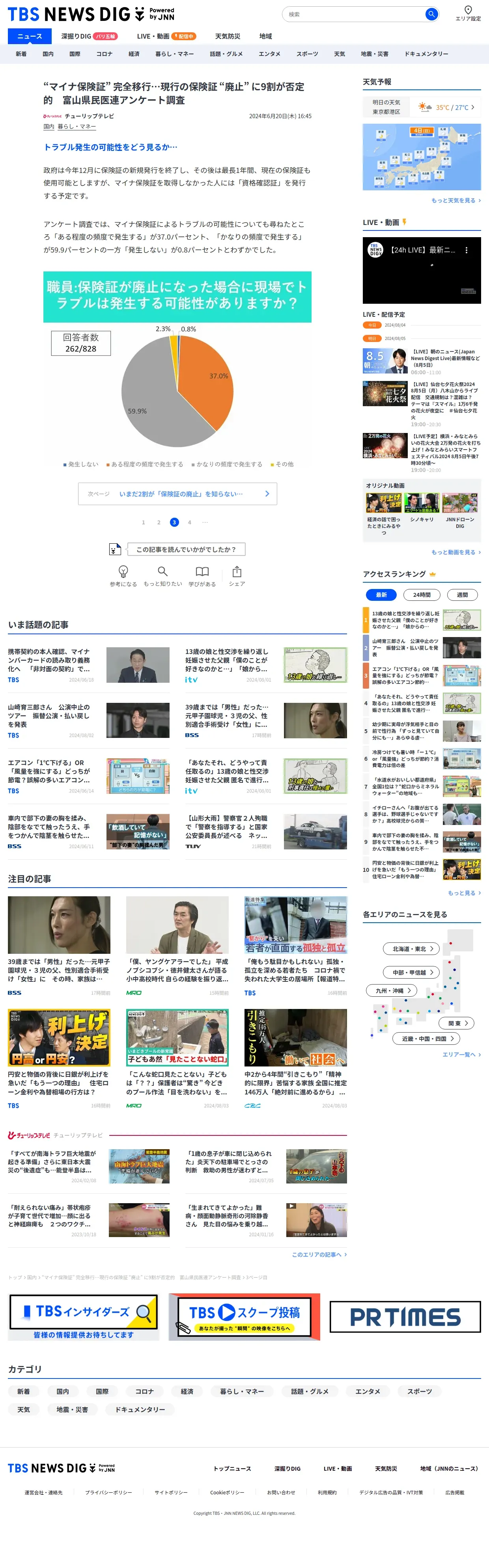Open the 経済 category in the subnav
The width and height of the screenshot is (489, 1568).
134,54
